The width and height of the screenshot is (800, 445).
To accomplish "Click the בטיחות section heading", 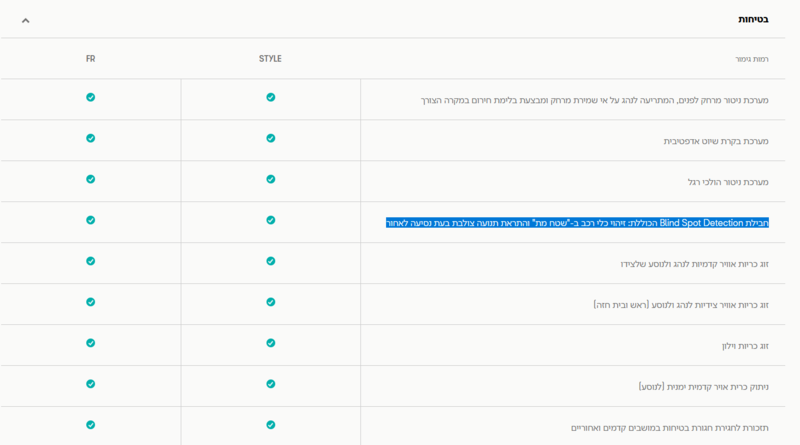I will pos(753,19).
